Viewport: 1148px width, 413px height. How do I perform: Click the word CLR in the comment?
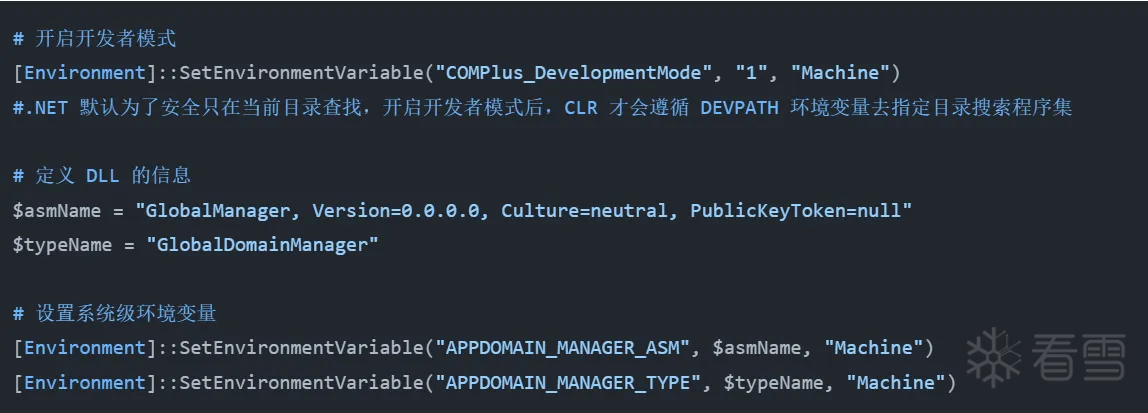coord(580,108)
